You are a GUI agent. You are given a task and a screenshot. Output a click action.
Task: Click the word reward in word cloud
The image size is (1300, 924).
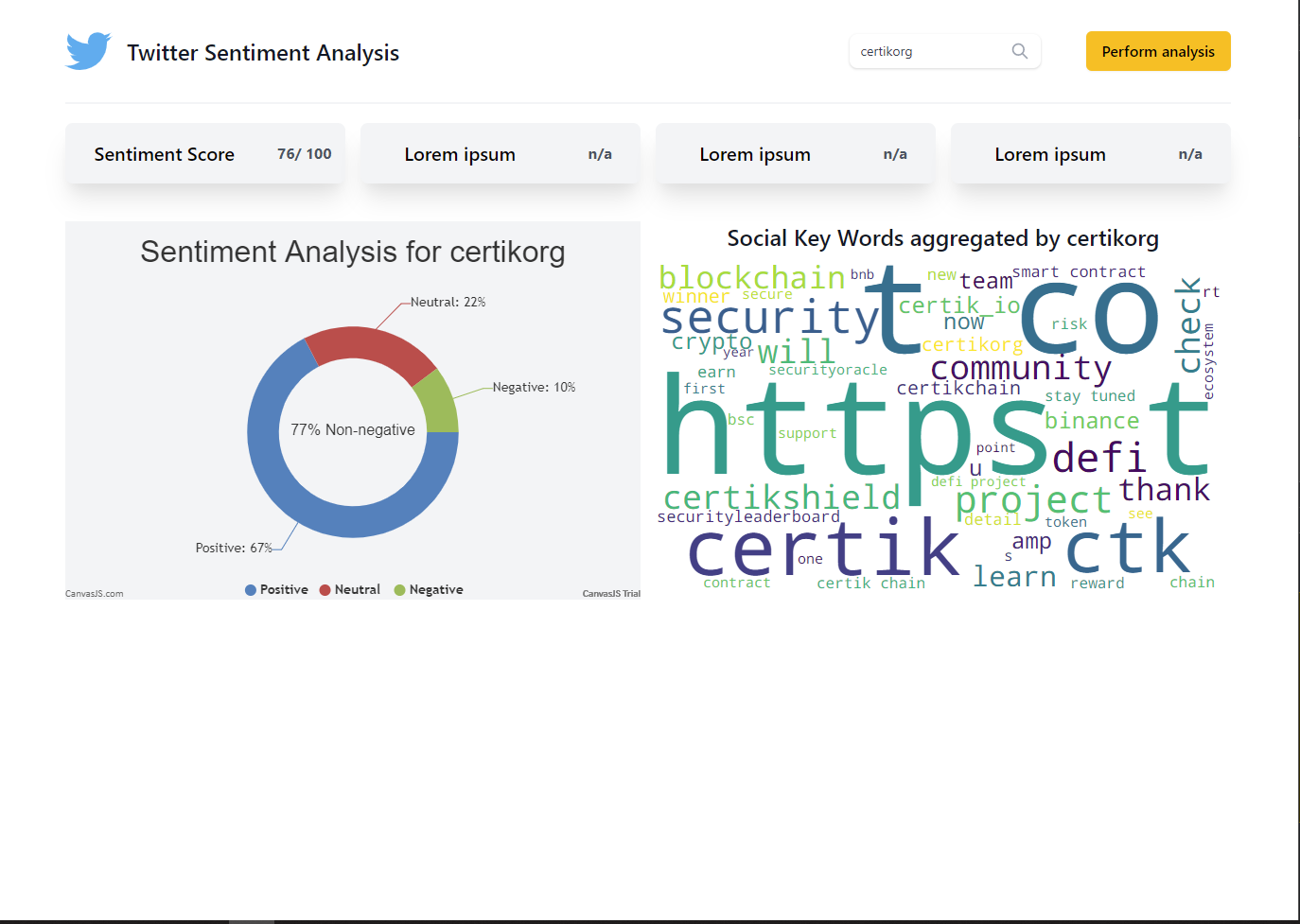pyautogui.click(x=1098, y=584)
